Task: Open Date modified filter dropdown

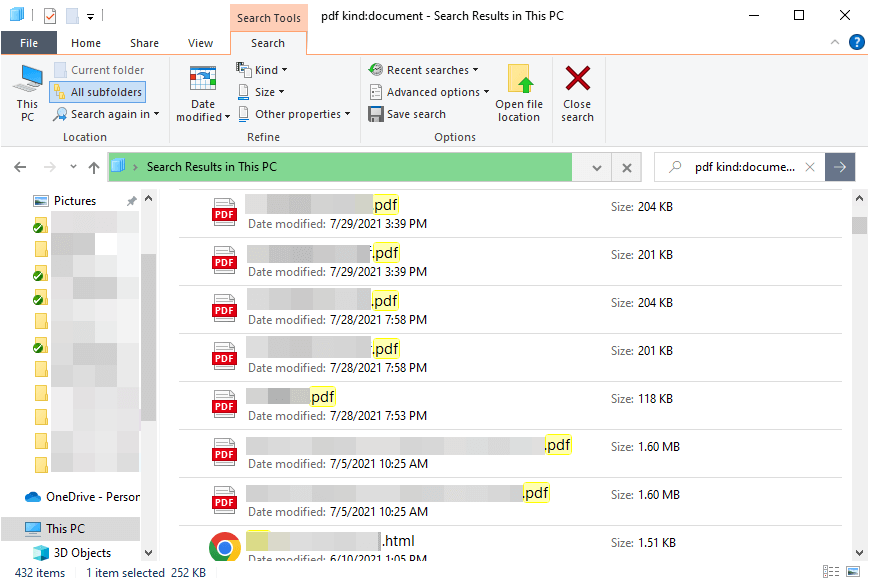Action: pyautogui.click(x=203, y=94)
